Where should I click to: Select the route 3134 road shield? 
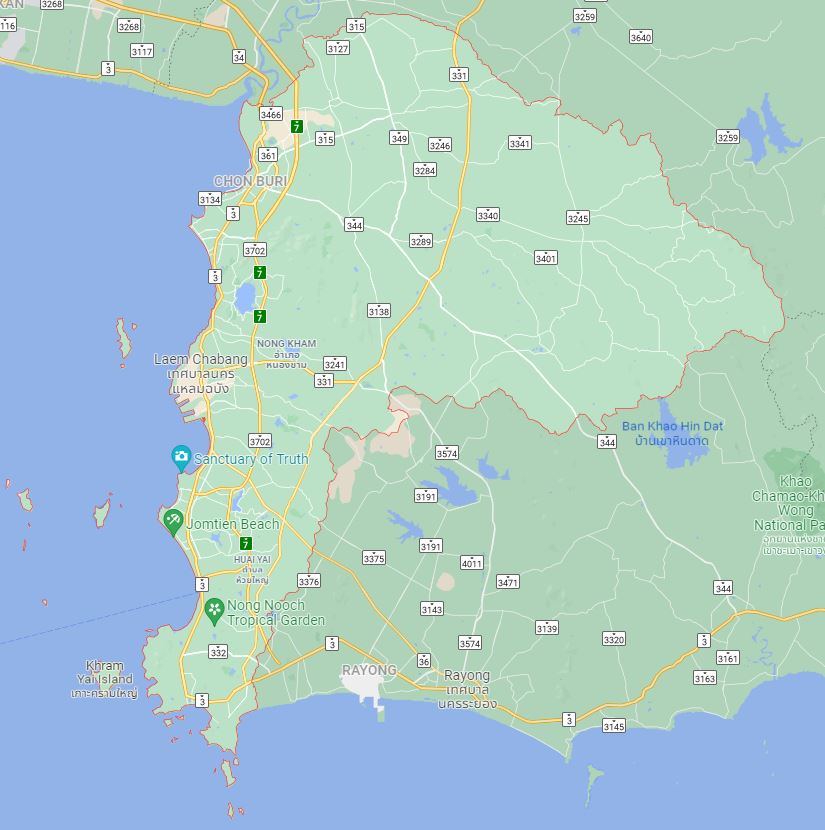click(210, 199)
